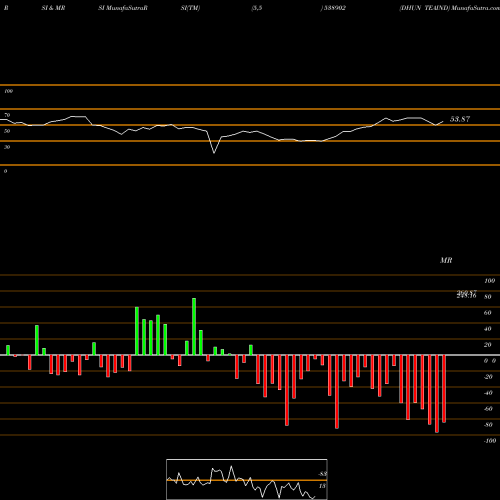The height and width of the screenshot is (500, 500).
Task: Click the MR axis label -80
Action: click(x=488, y=425)
